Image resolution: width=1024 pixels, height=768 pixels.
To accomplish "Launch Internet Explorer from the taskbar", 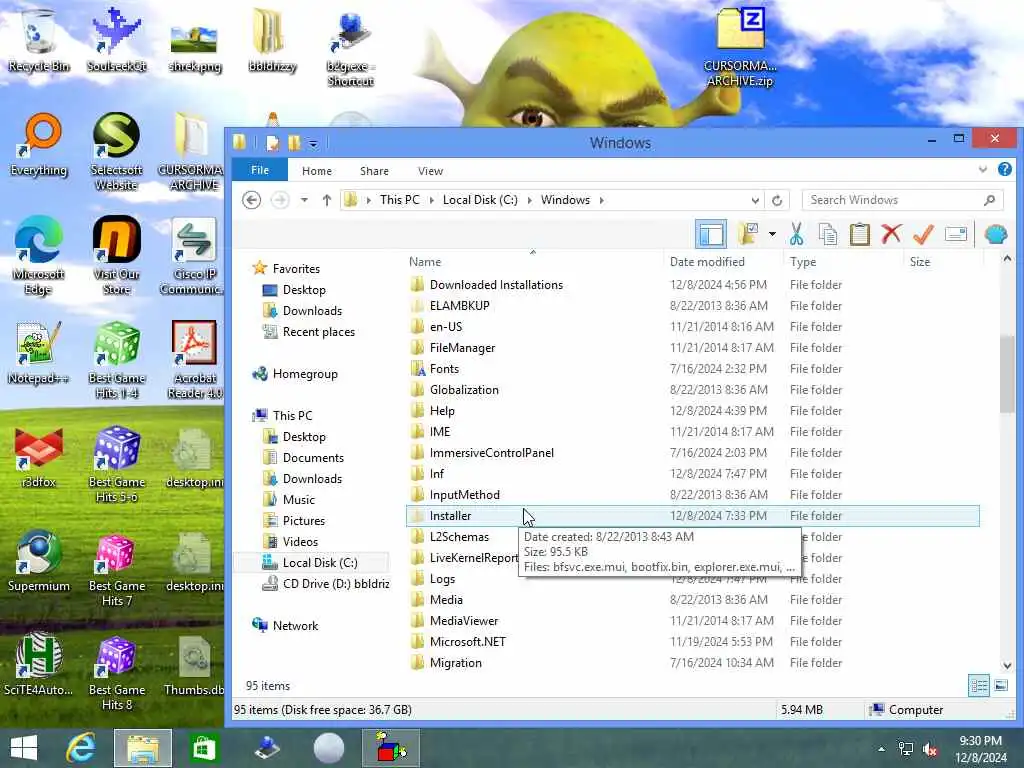I will tap(82, 748).
